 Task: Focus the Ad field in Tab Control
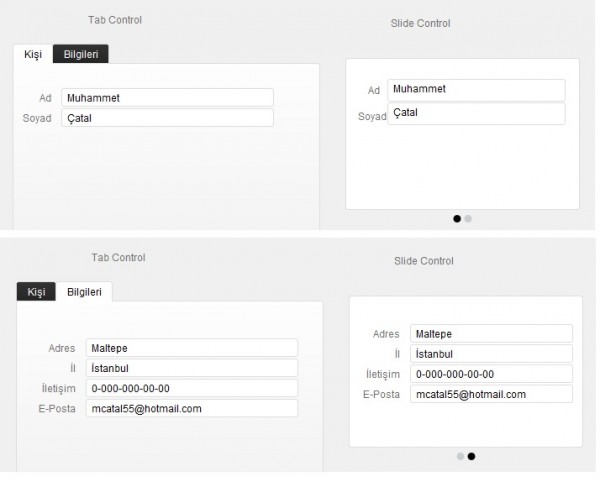click(168, 98)
